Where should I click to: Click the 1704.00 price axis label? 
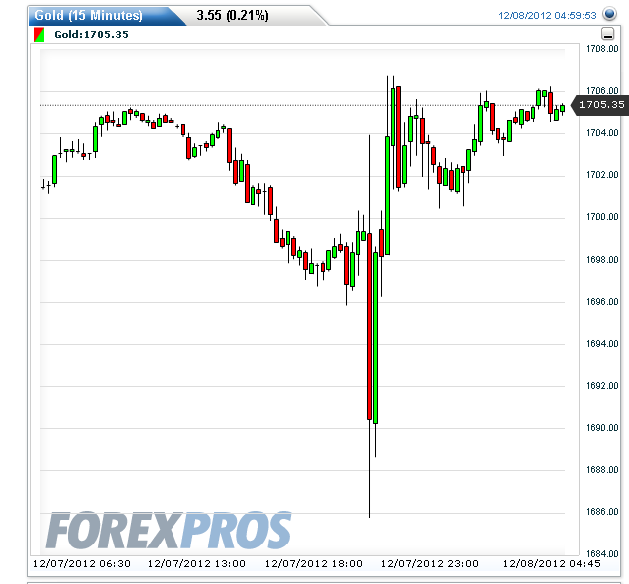click(602, 133)
